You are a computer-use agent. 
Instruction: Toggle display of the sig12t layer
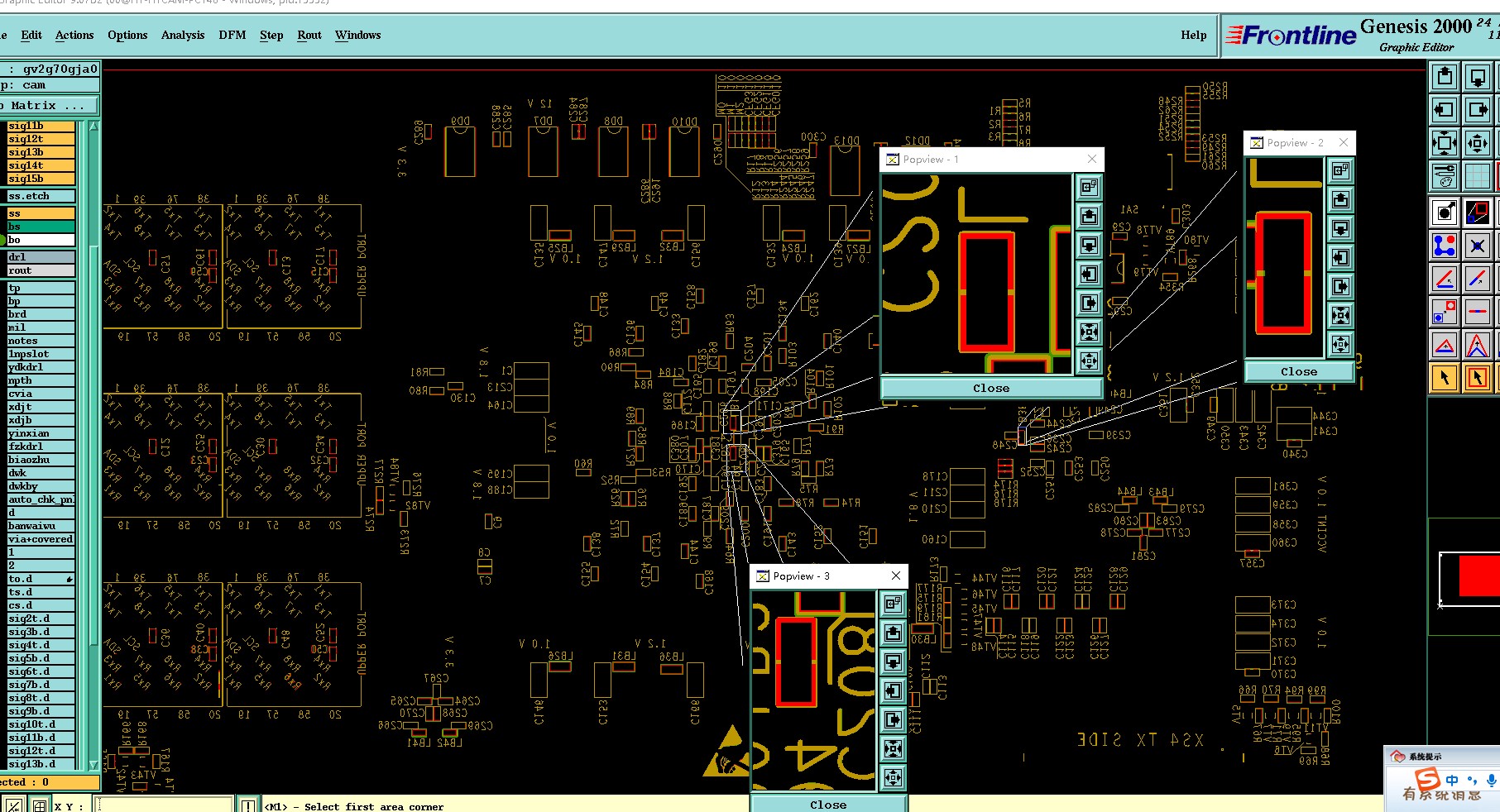pyautogui.click(x=41, y=139)
